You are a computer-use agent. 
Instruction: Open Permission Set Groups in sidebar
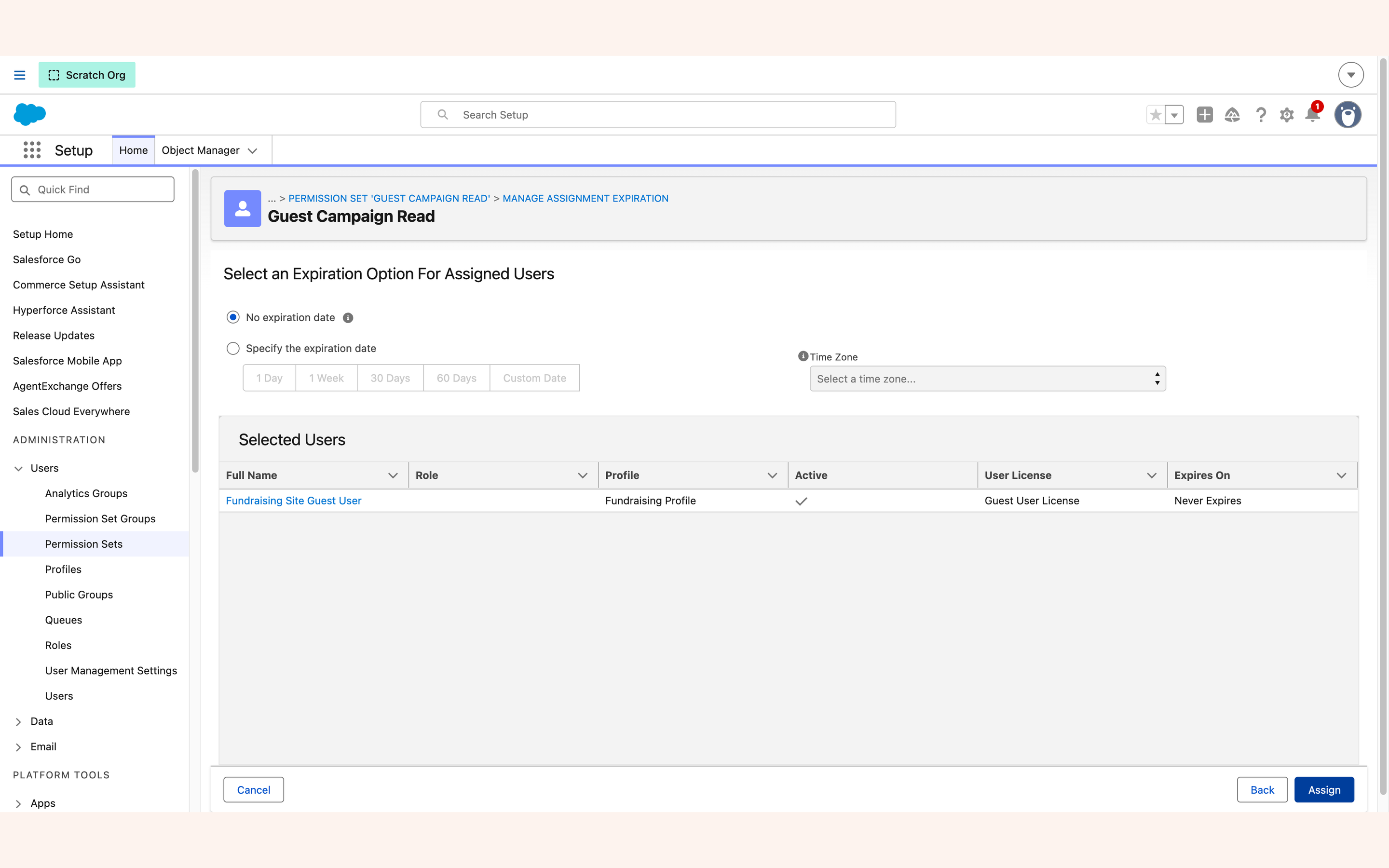[x=100, y=519]
